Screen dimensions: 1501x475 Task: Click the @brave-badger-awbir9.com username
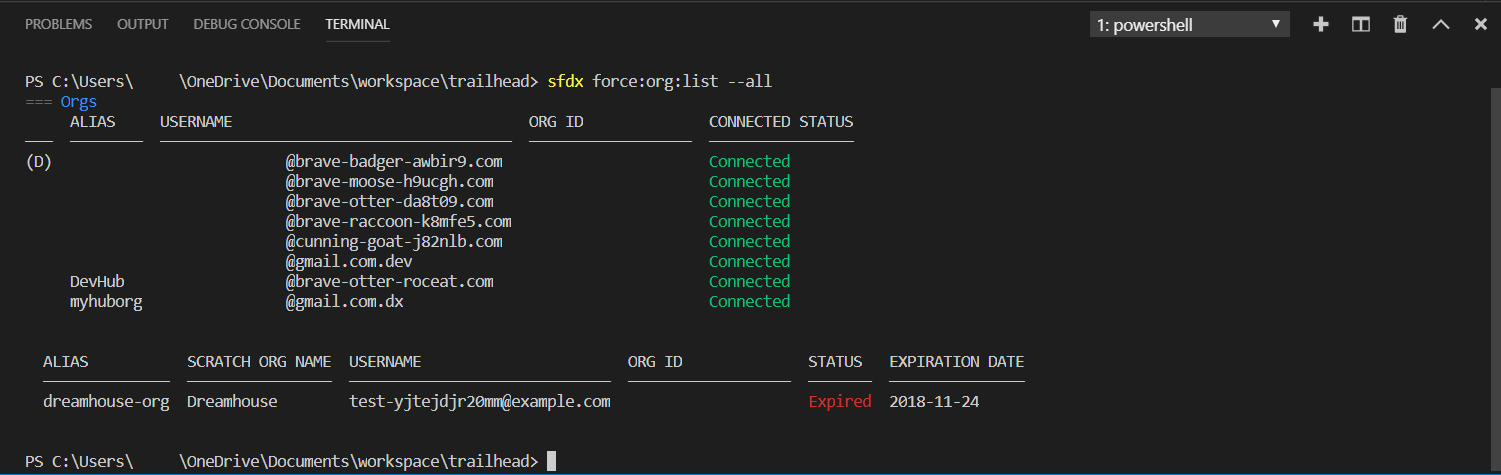pyautogui.click(x=394, y=161)
